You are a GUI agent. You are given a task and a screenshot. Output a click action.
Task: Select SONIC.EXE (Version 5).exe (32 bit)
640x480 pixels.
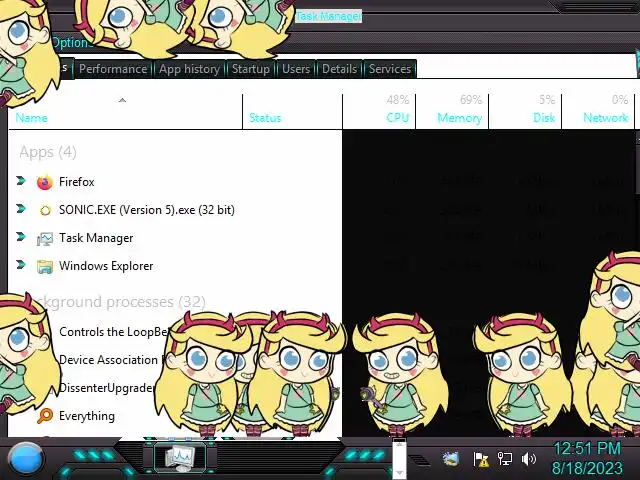tap(147, 210)
